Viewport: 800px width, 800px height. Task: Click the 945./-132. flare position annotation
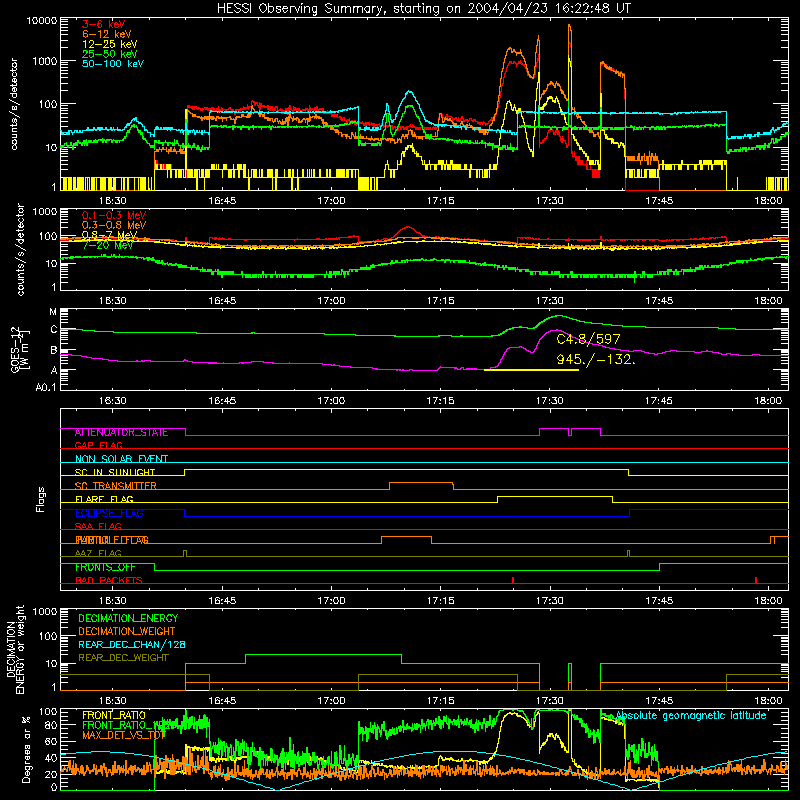click(596, 359)
